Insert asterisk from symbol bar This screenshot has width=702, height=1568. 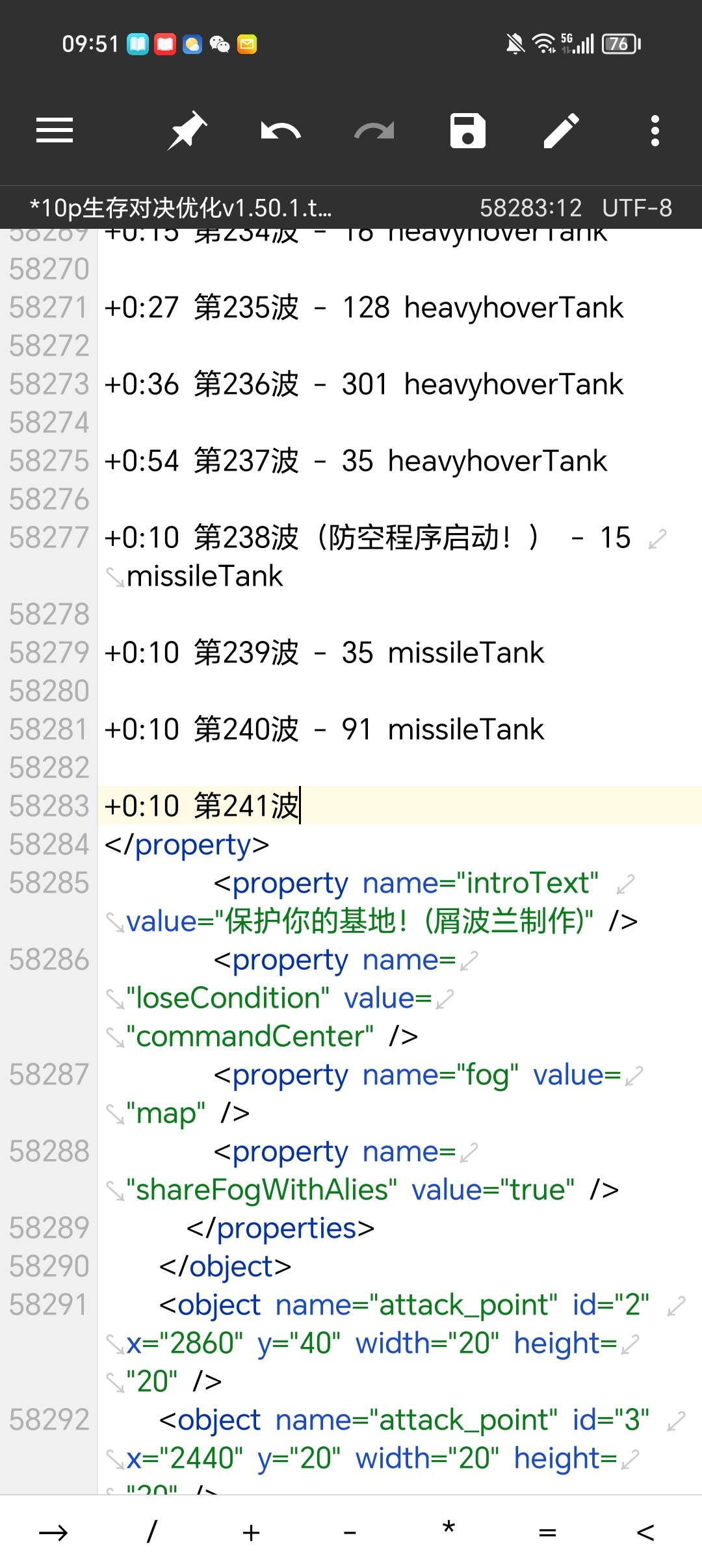tap(448, 1533)
